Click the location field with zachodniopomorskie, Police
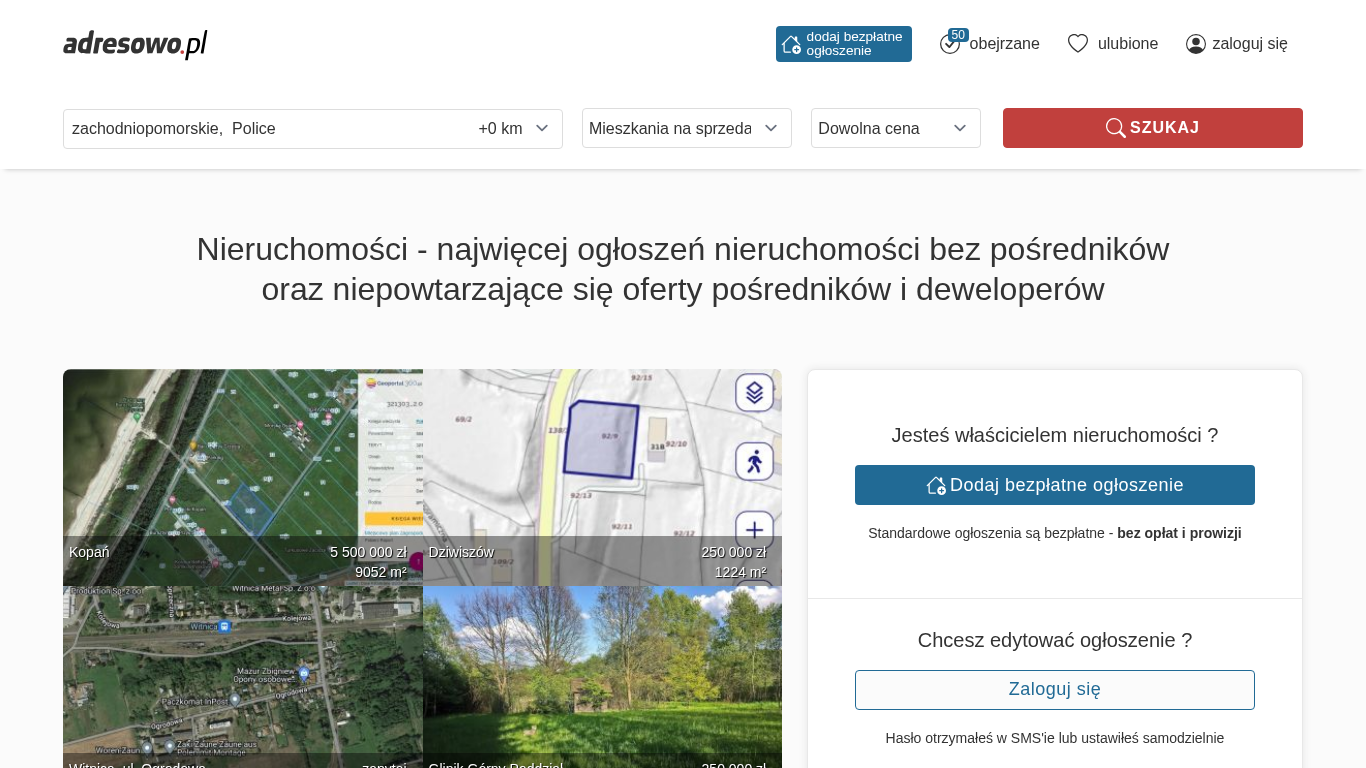The image size is (1366, 768). point(265,129)
